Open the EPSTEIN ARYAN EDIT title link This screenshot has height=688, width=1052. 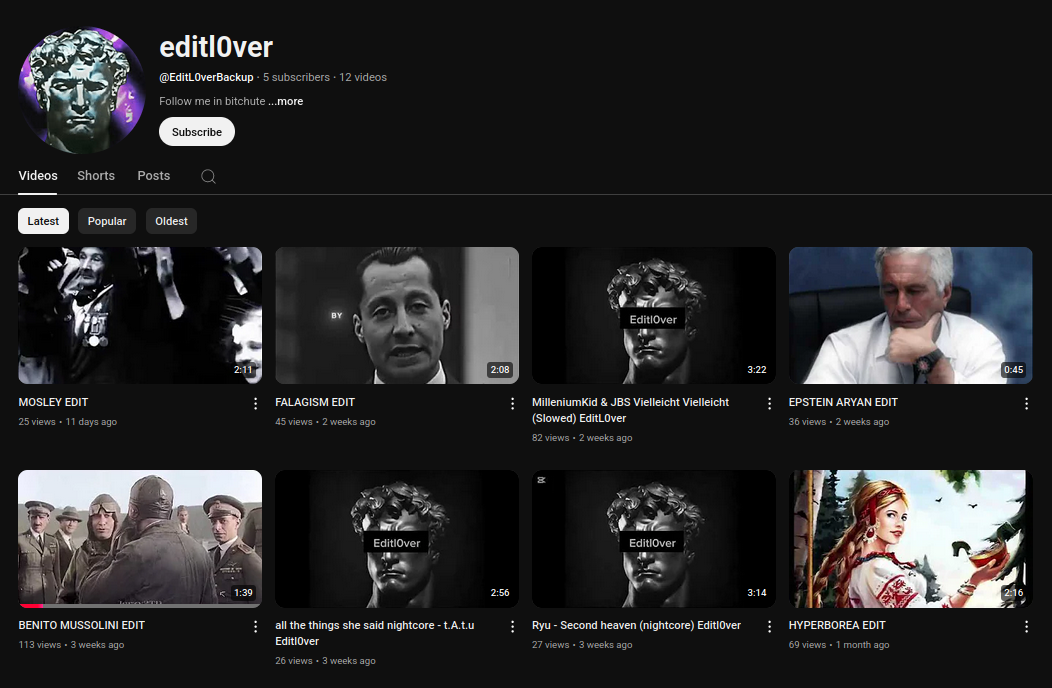[x=843, y=402]
